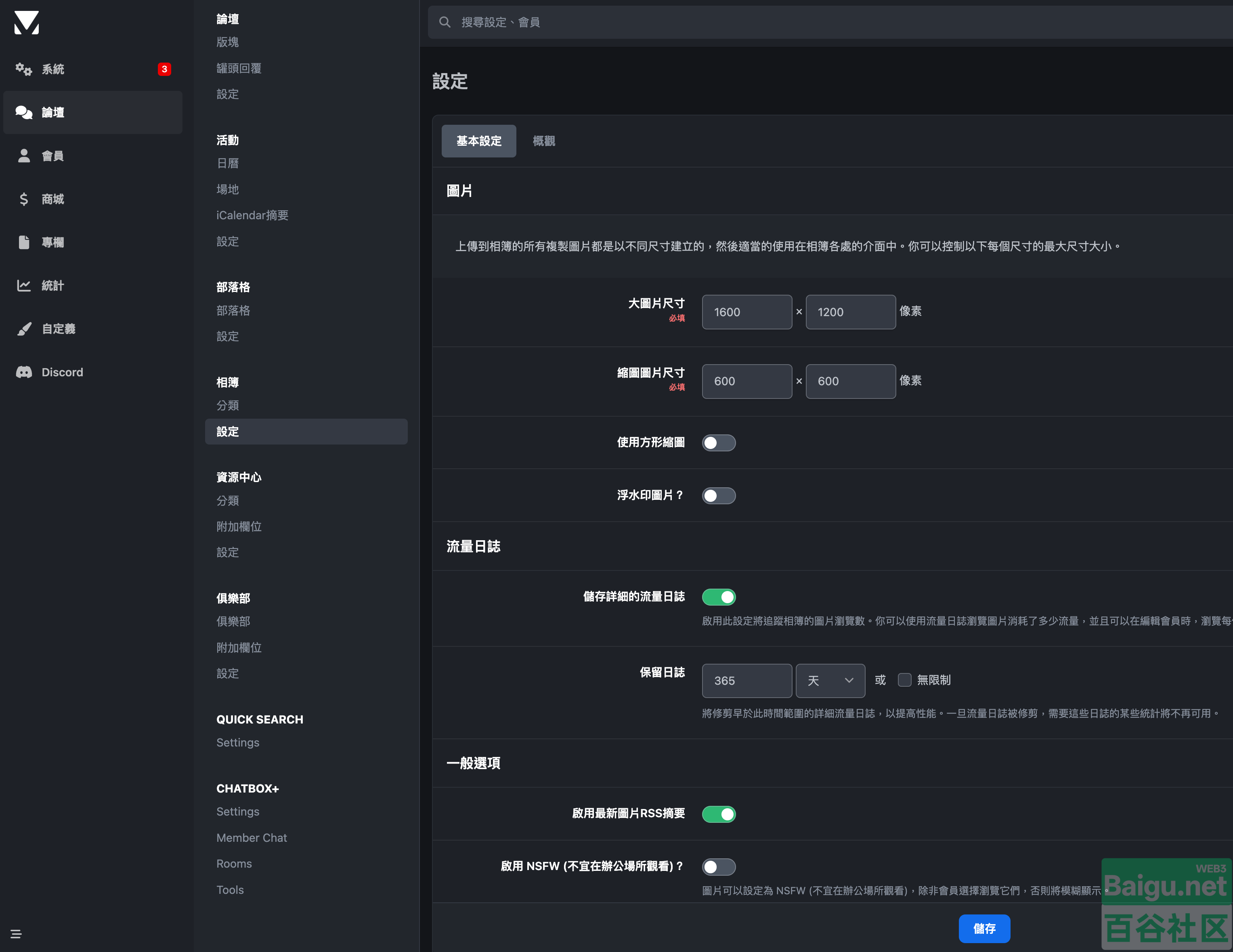
Task: Click the 保留日誌 365 field
Action: pyautogui.click(x=747, y=681)
